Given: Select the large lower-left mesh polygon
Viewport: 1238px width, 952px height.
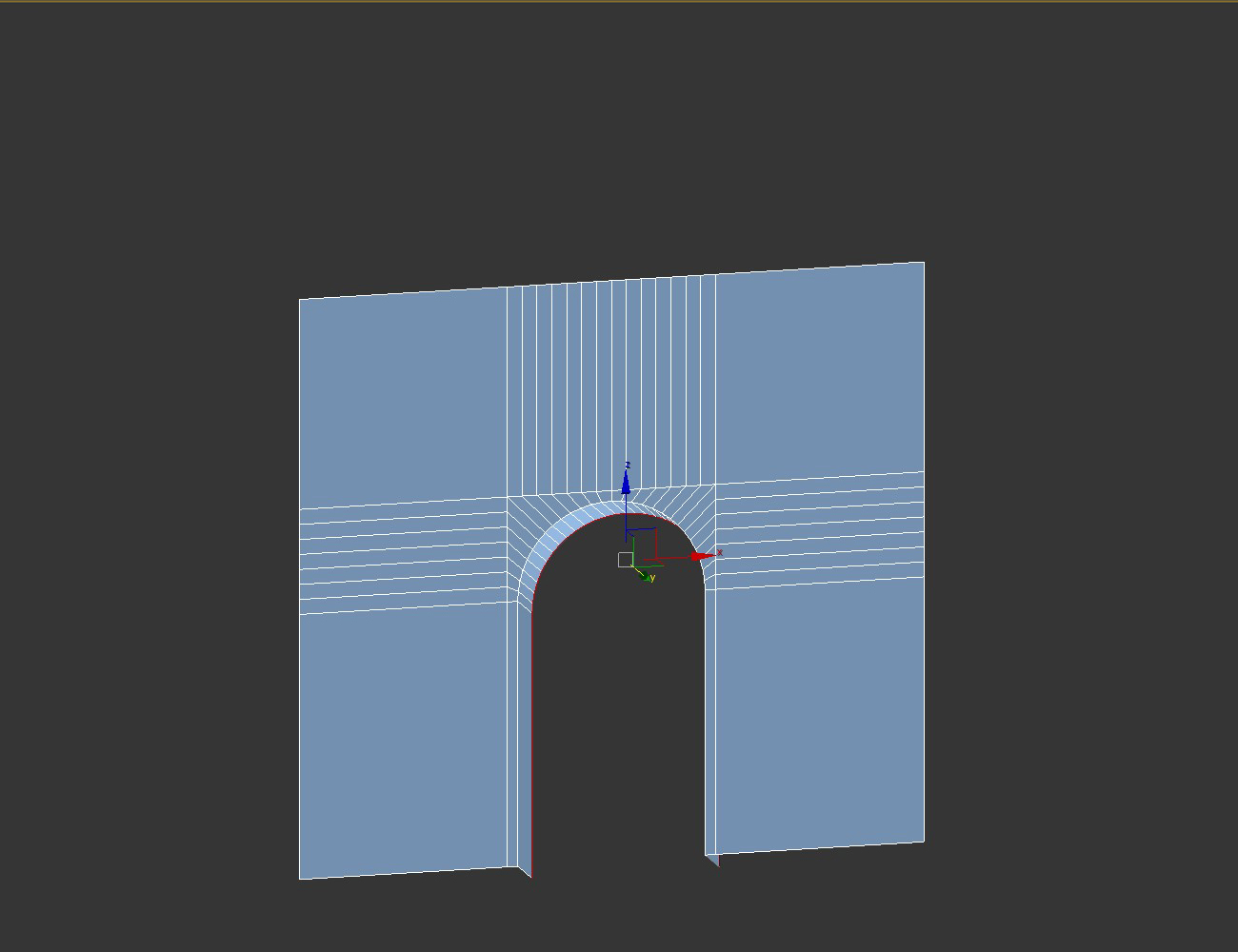Looking at the screenshot, I should [x=403, y=741].
